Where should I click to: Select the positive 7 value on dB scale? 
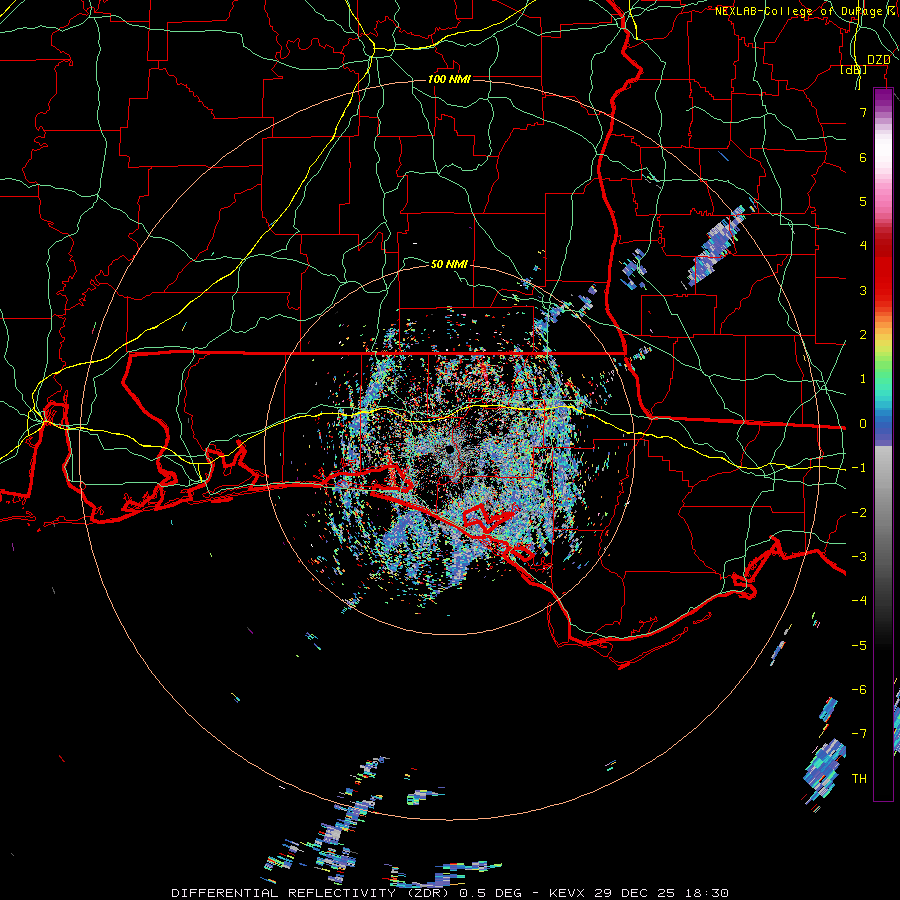[863, 112]
